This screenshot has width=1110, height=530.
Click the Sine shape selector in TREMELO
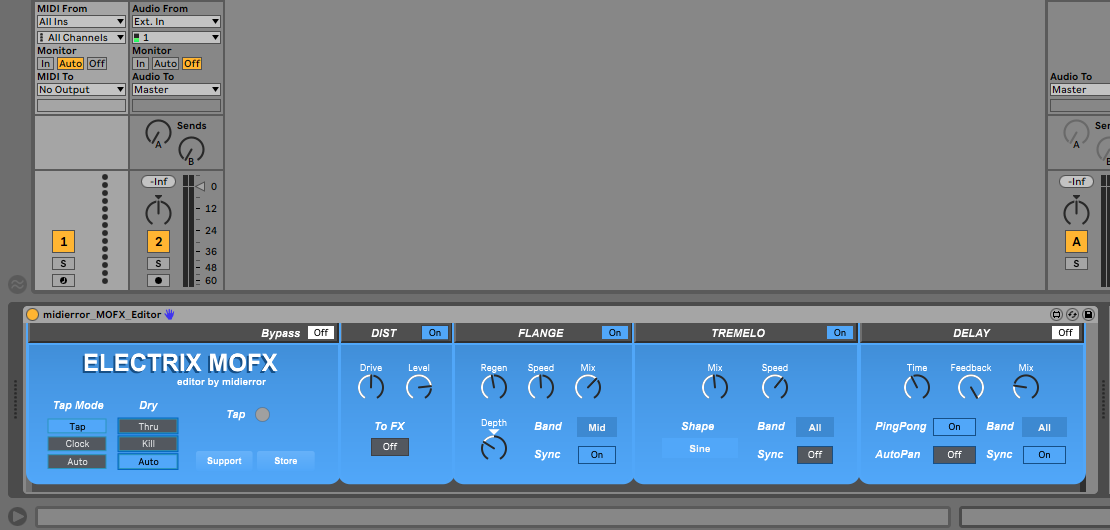coord(699,449)
